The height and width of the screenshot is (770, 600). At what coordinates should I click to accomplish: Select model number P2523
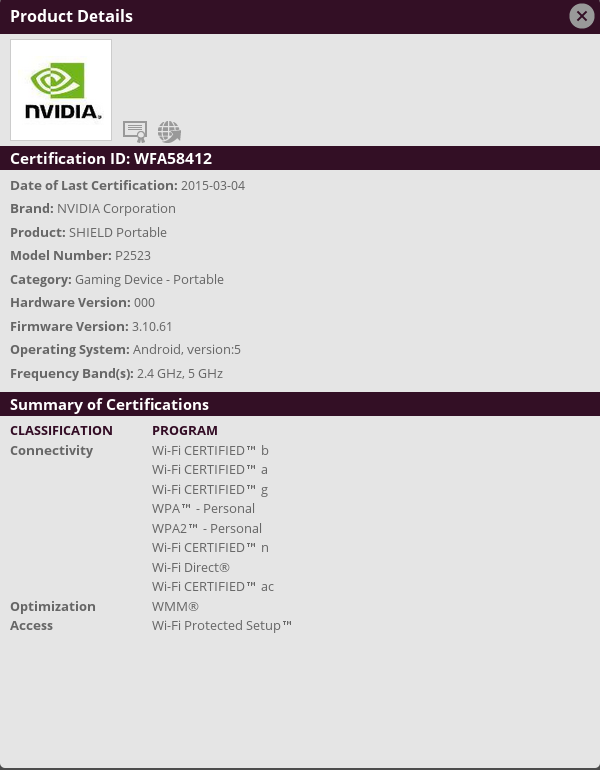coord(133,255)
